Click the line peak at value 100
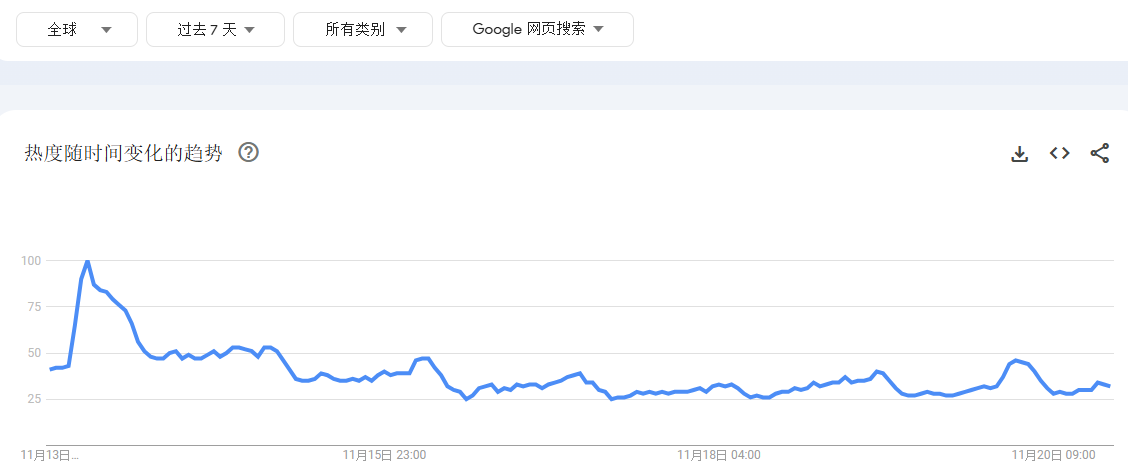 [x=88, y=261]
